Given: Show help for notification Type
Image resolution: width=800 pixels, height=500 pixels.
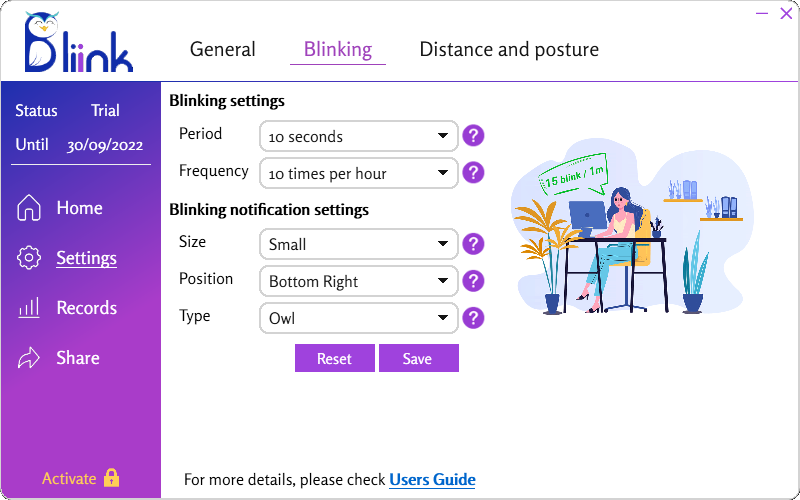Looking at the screenshot, I should click(x=473, y=318).
